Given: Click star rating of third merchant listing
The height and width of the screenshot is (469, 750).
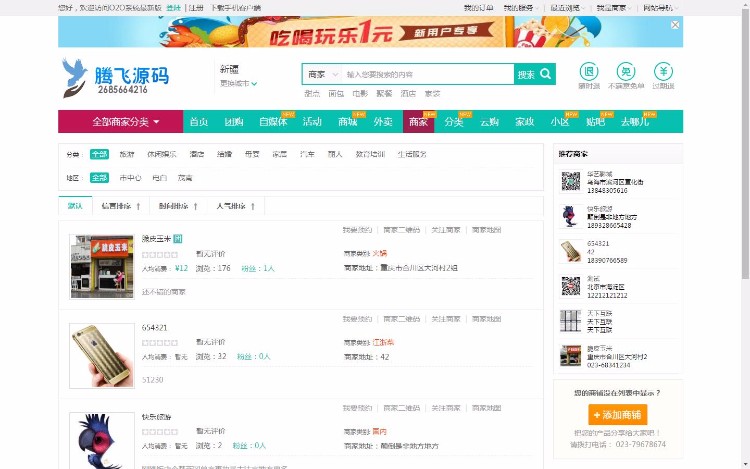Looking at the screenshot, I should point(160,432).
